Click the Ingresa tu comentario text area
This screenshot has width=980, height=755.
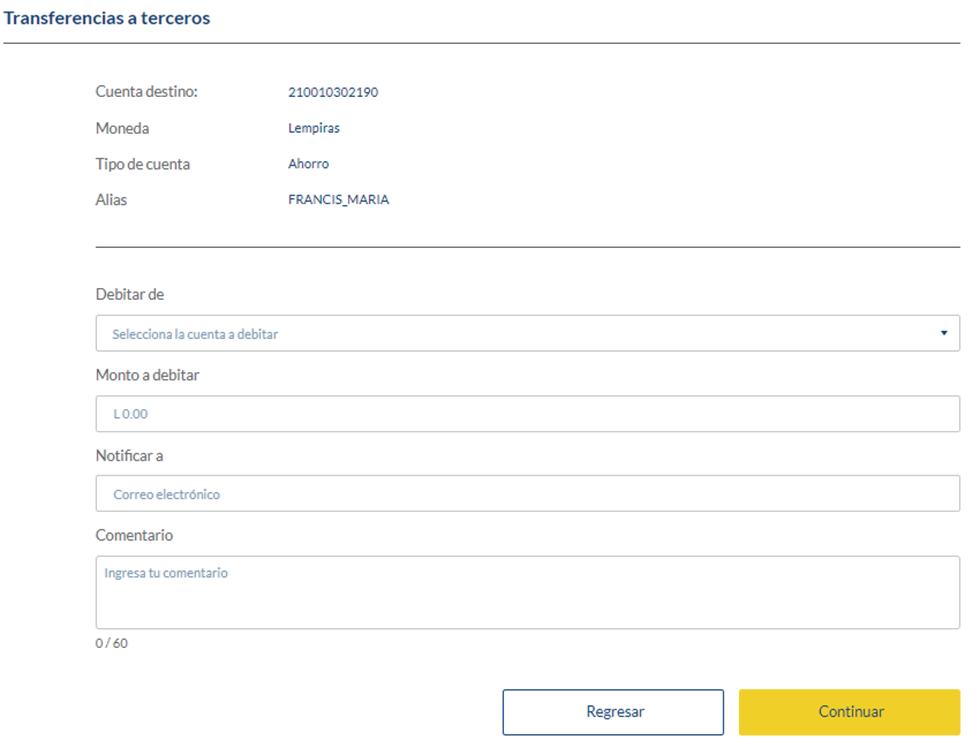click(528, 592)
